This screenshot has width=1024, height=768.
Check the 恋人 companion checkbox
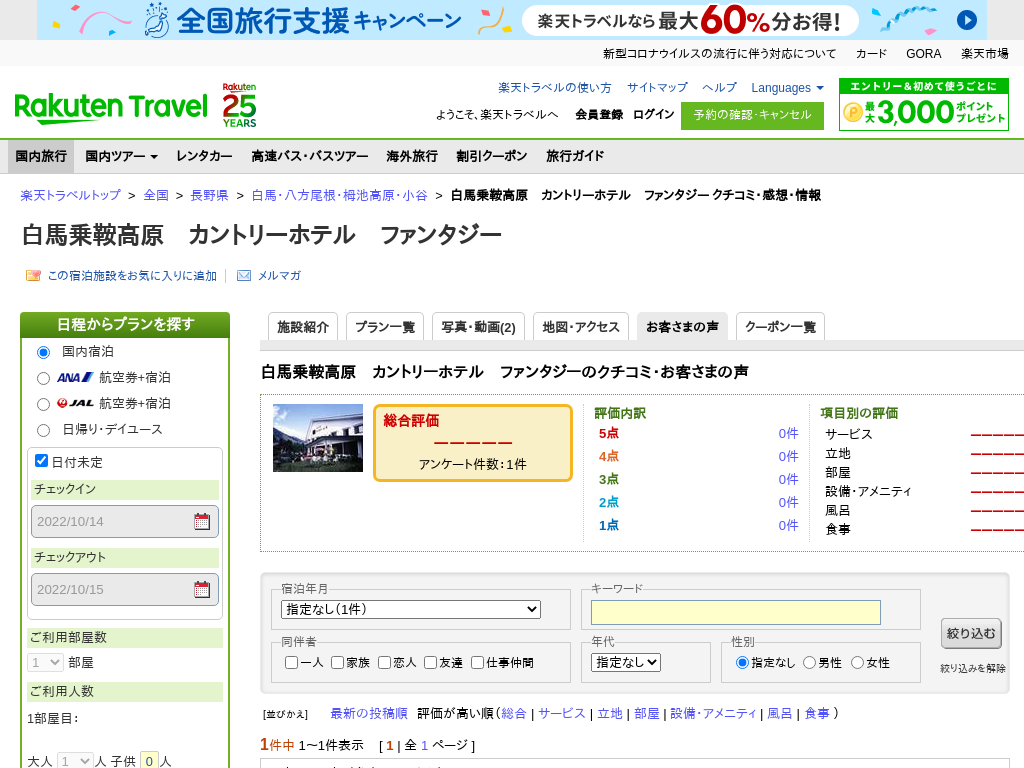point(385,663)
